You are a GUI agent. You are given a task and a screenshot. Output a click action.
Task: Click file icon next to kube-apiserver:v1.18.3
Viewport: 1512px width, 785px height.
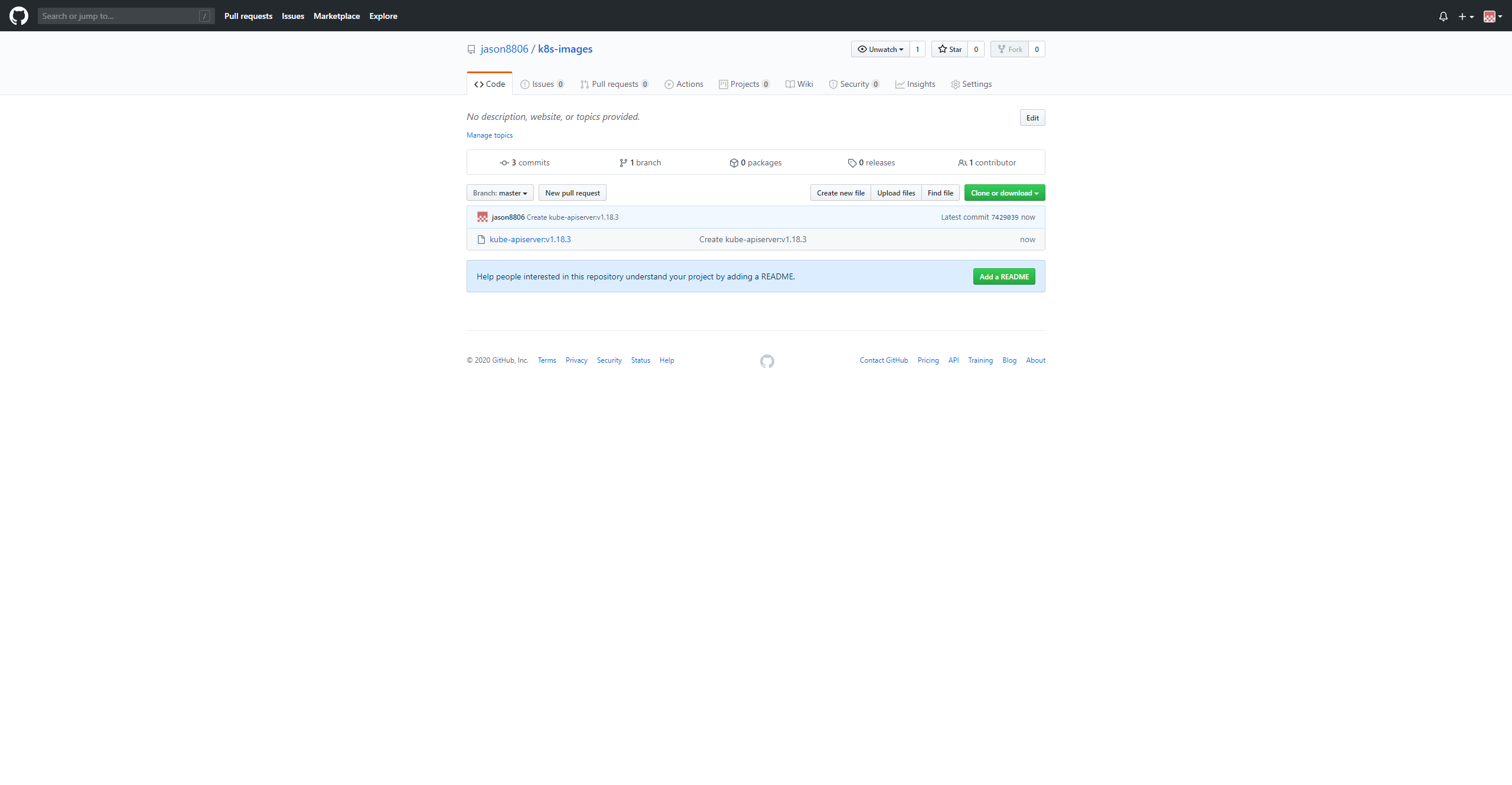coord(481,239)
